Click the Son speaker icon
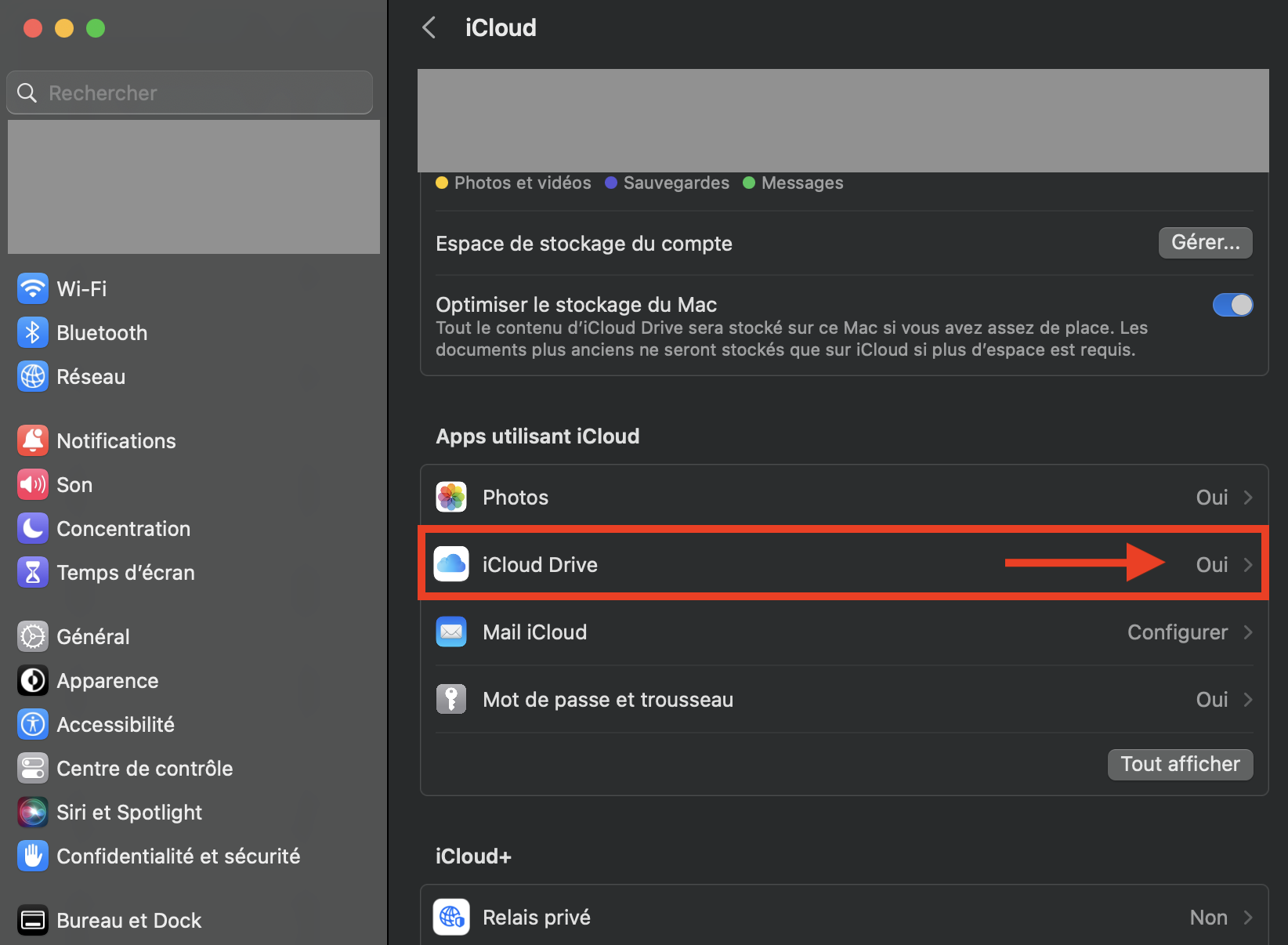Screen dimensions: 1288x945 pos(32,484)
